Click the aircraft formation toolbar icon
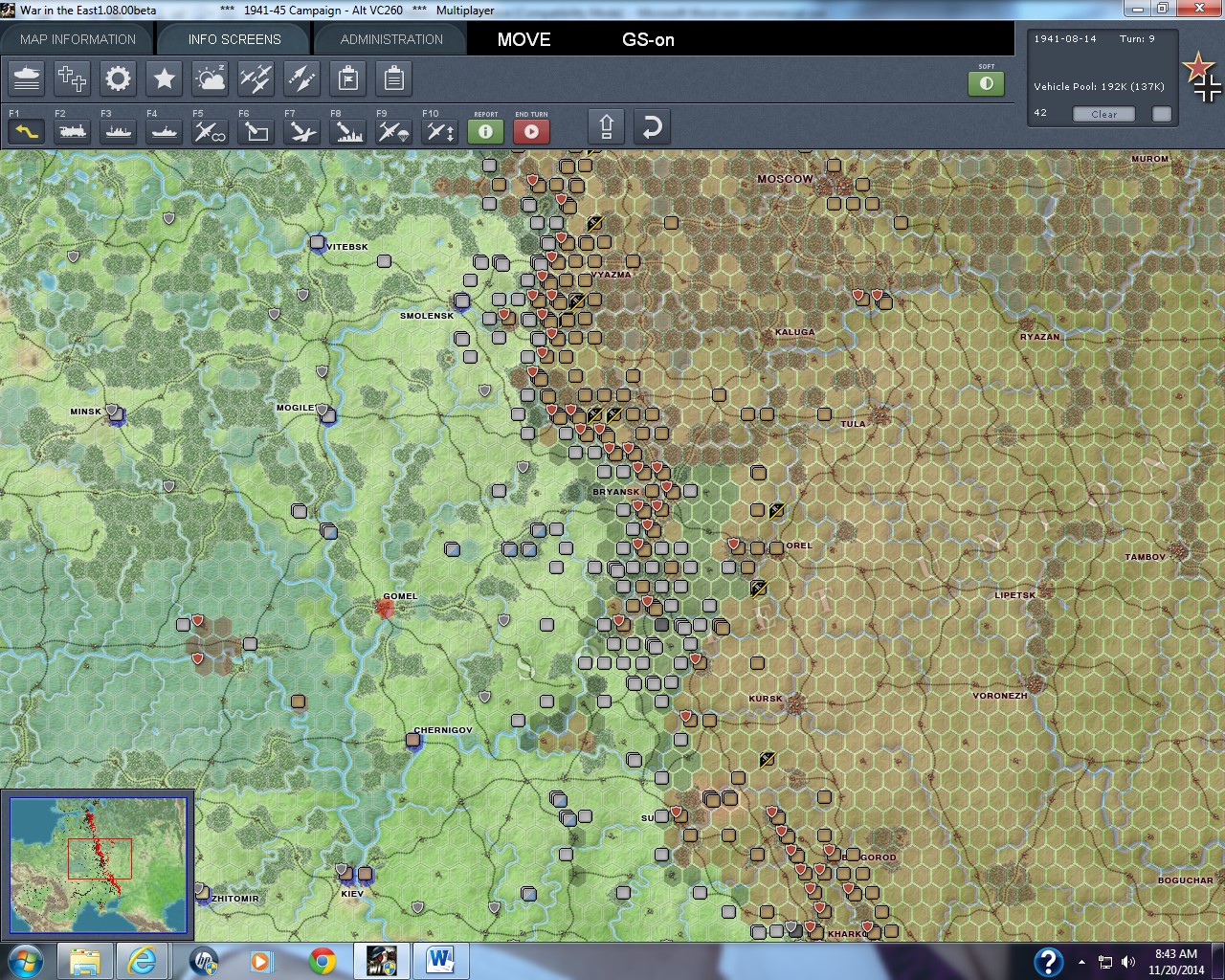This screenshot has height=980, width=1225. point(256,78)
